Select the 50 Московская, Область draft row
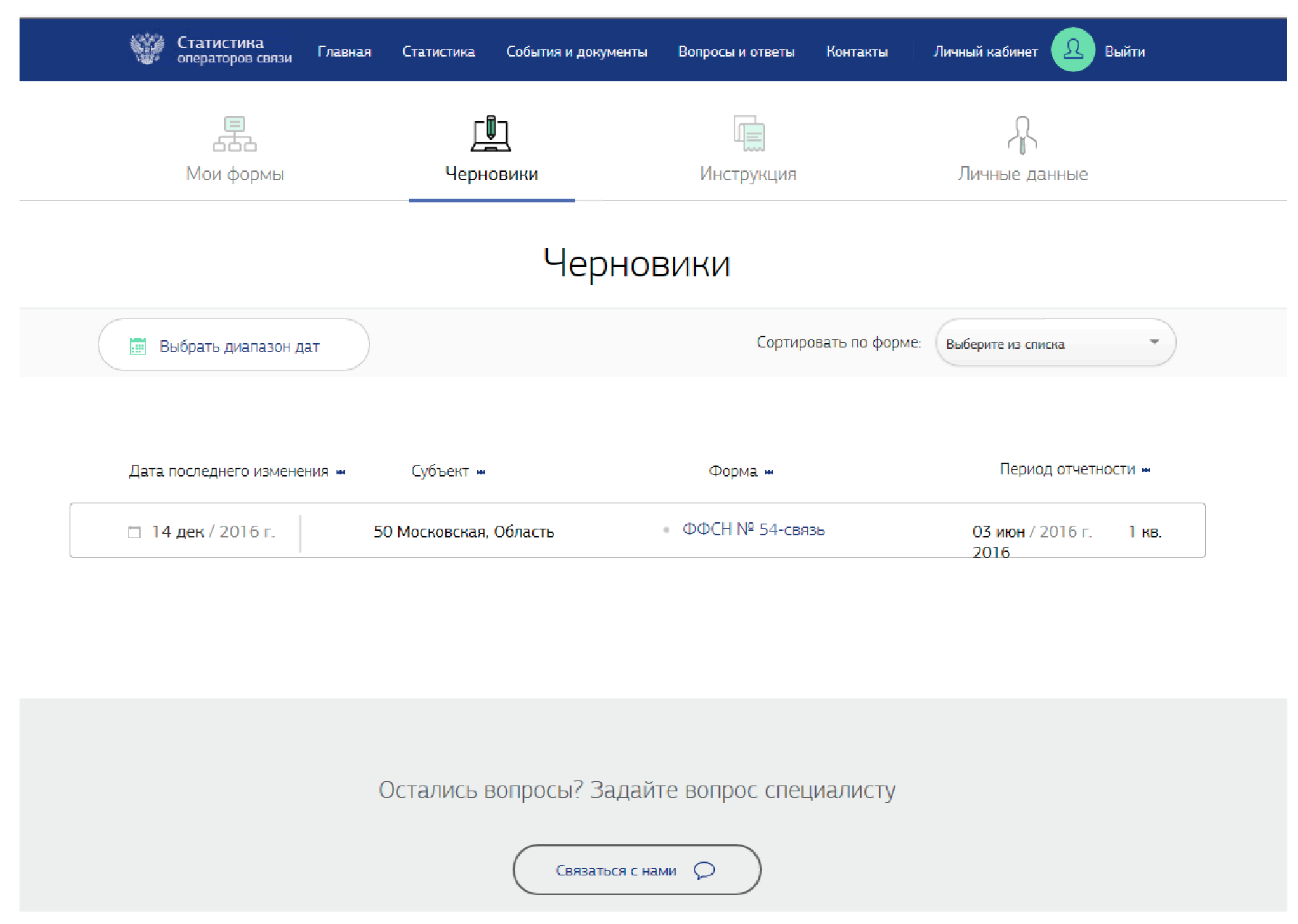1298x924 pixels. pyautogui.click(x=463, y=532)
